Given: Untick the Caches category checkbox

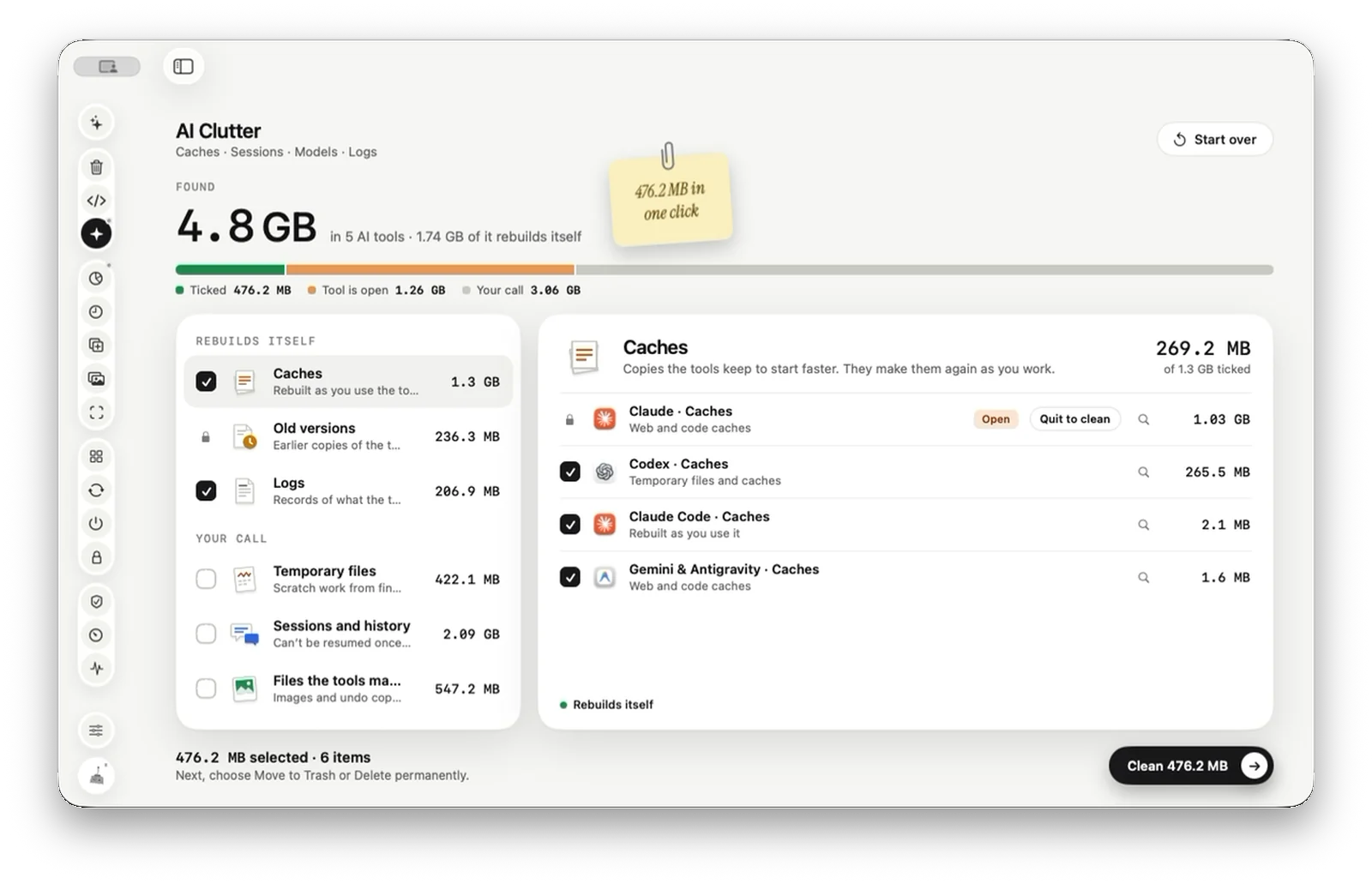Looking at the screenshot, I should 206,382.
